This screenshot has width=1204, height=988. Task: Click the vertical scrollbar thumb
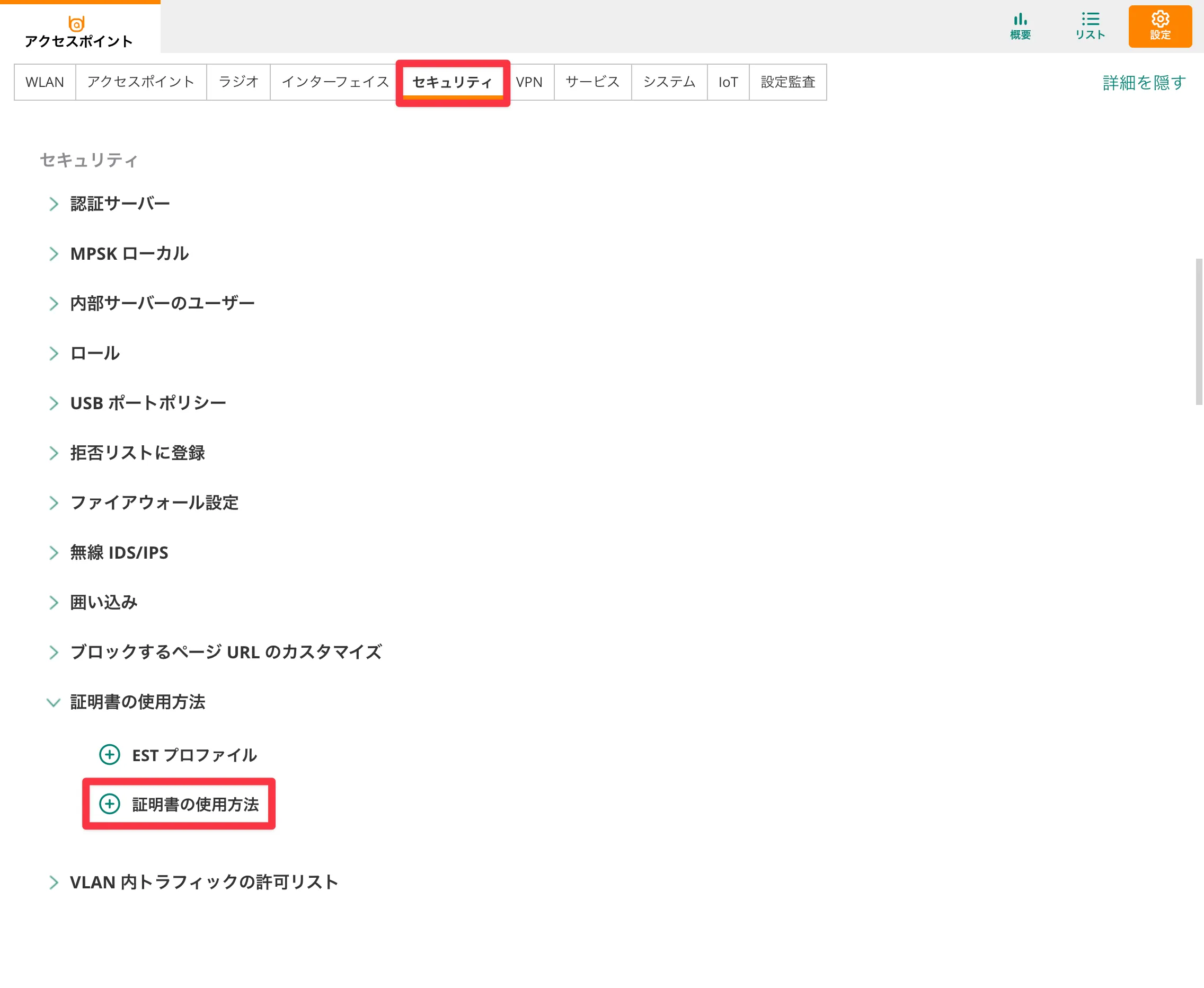coord(1198,331)
